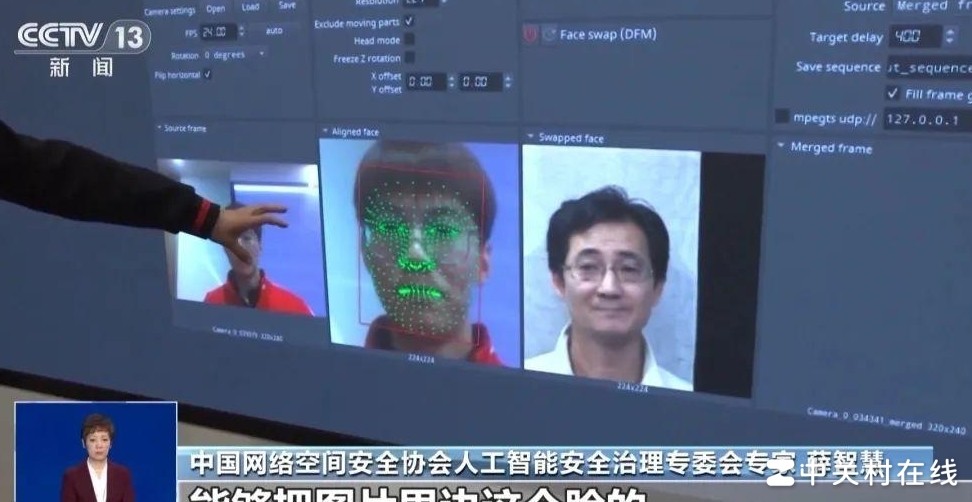Click the reset icon beside Face swap (DFM)

pos(548,34)
